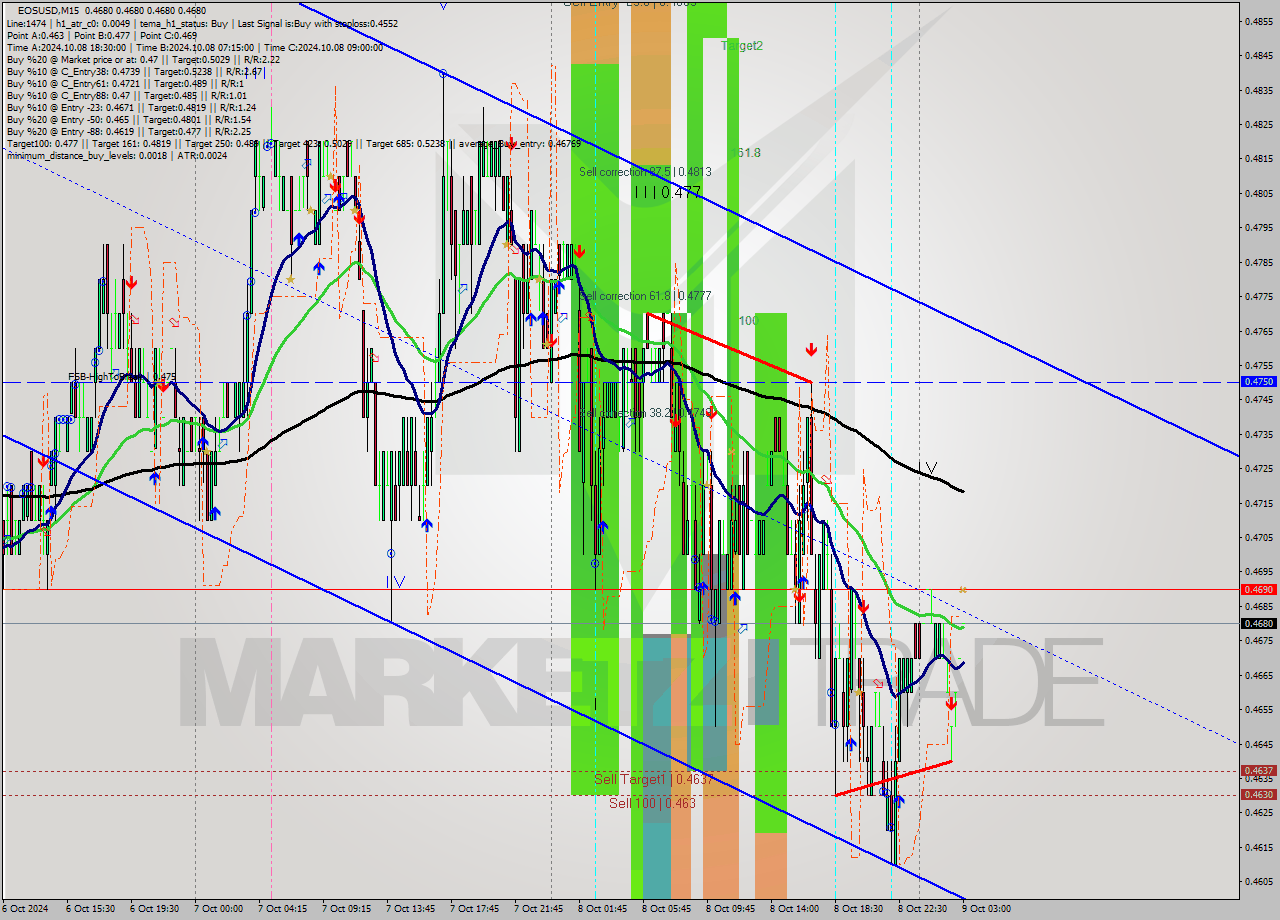Click the Sell correction 87.5 | 0.4813 label
The height and width of the screenshot is (920, 1280).
pyautogui.click(x=645, y=172)
